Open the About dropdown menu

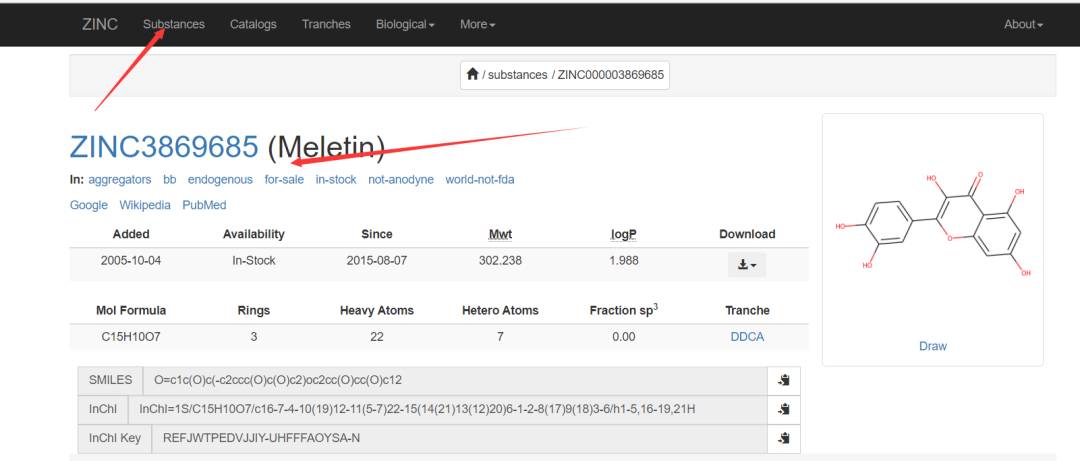(1023, 24)
